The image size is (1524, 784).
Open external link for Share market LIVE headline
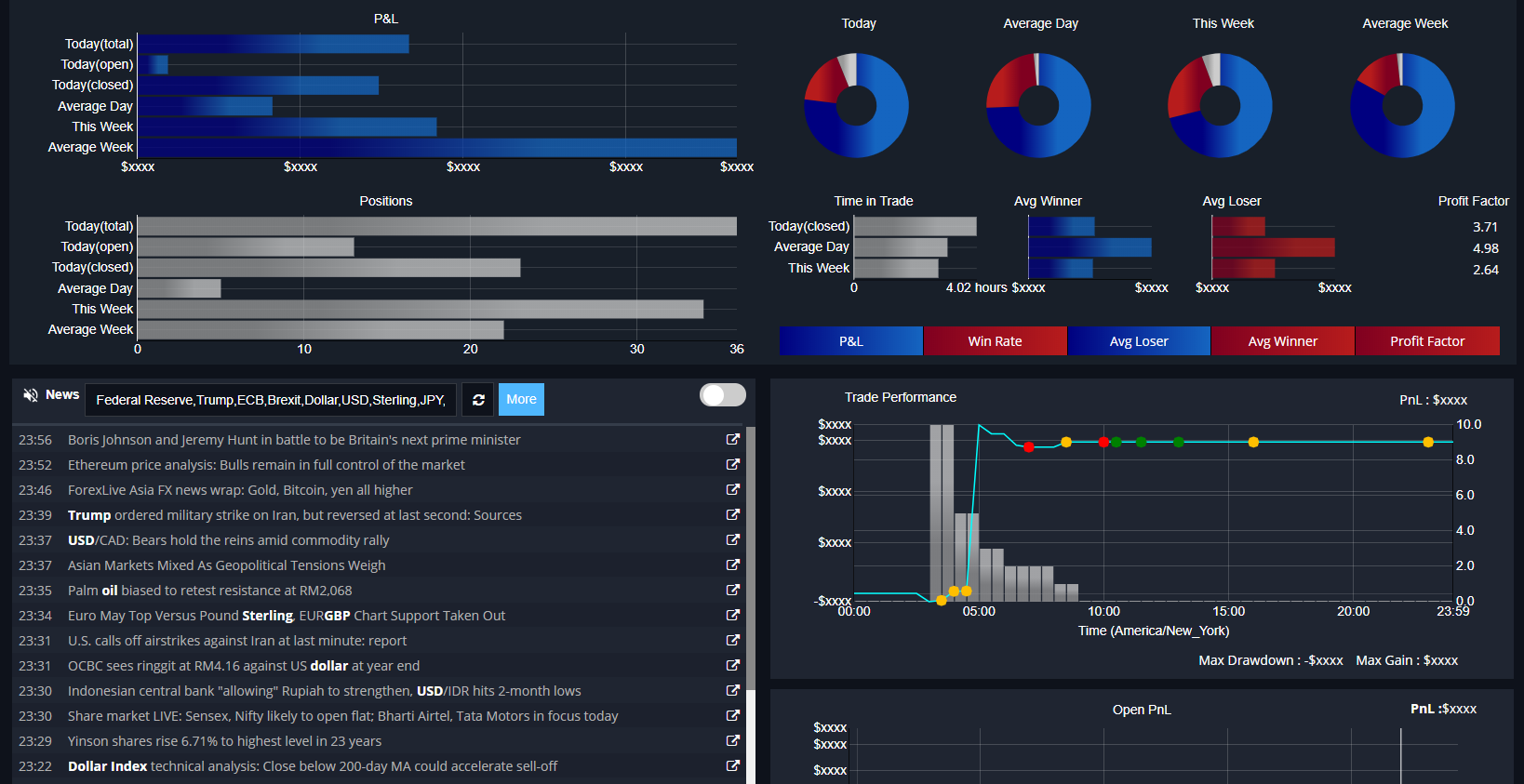733,715
